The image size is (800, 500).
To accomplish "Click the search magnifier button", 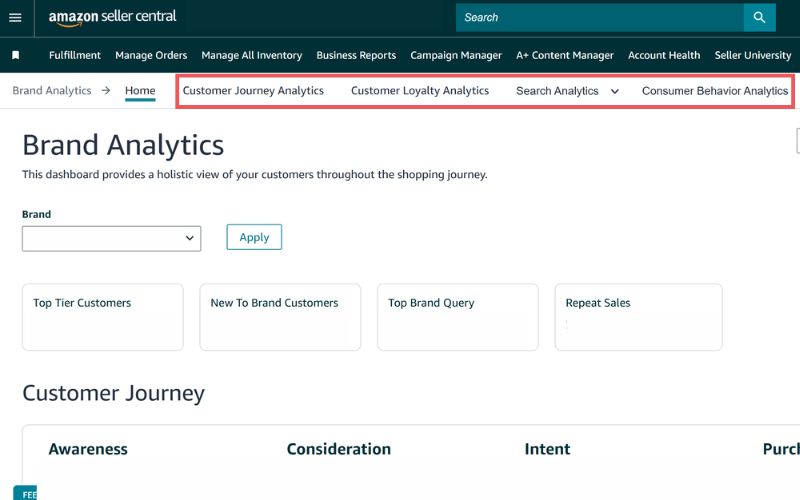I will coord(759,17).
